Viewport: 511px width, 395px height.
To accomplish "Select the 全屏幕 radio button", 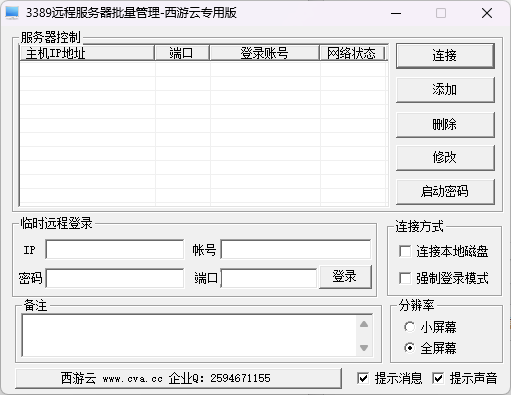I will [x=409, y=348].
